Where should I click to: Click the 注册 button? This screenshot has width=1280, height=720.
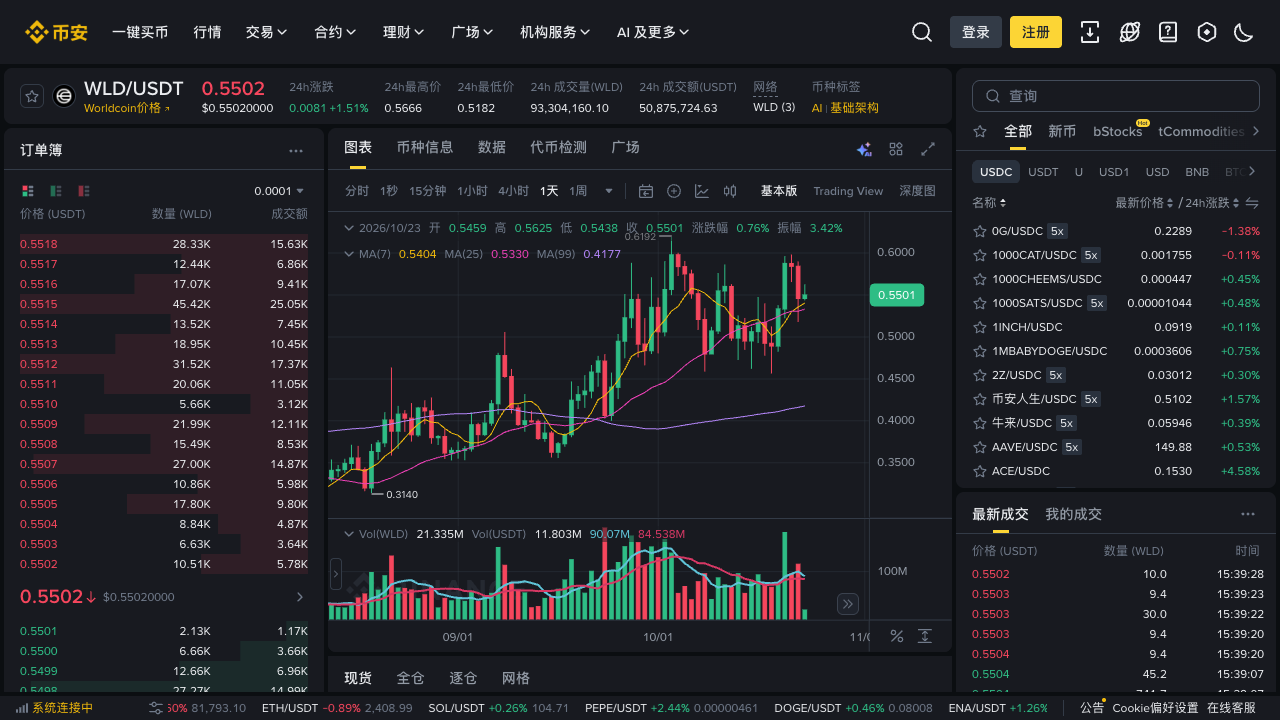[x=1036, y=32]
